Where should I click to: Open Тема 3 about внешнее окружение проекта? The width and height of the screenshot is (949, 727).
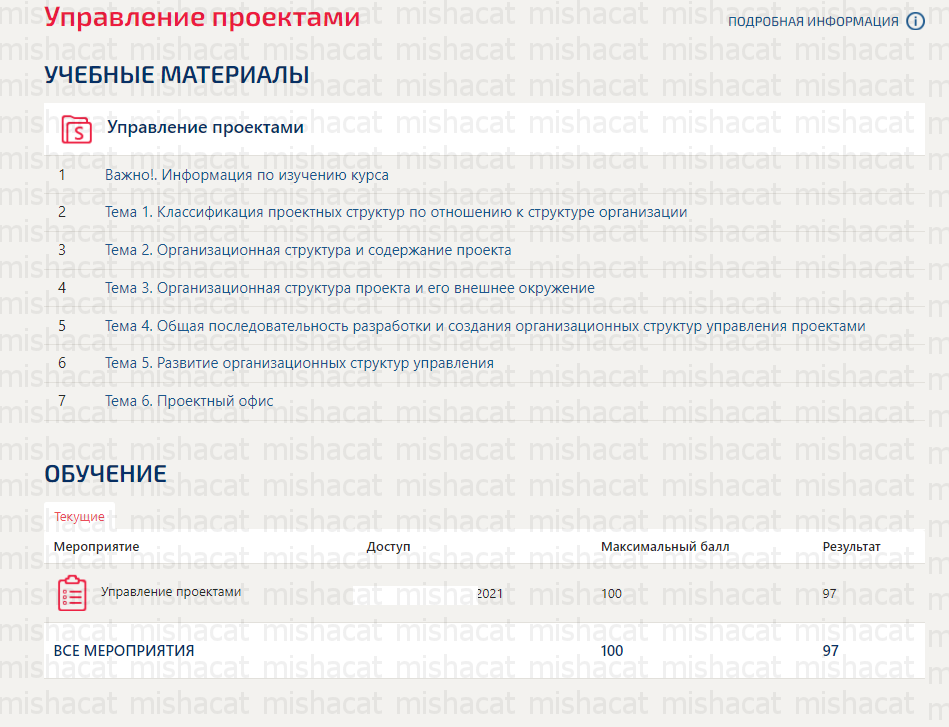[x=350, y=288]
